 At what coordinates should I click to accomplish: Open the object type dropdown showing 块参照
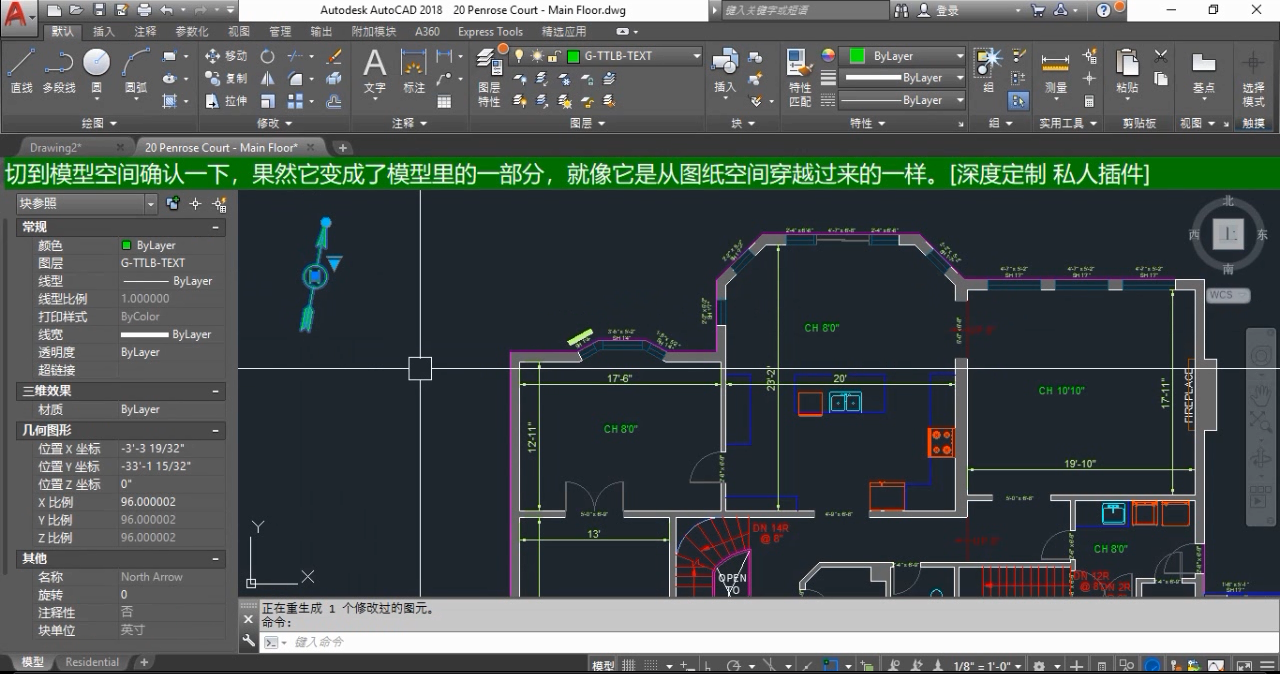point(87,204)
